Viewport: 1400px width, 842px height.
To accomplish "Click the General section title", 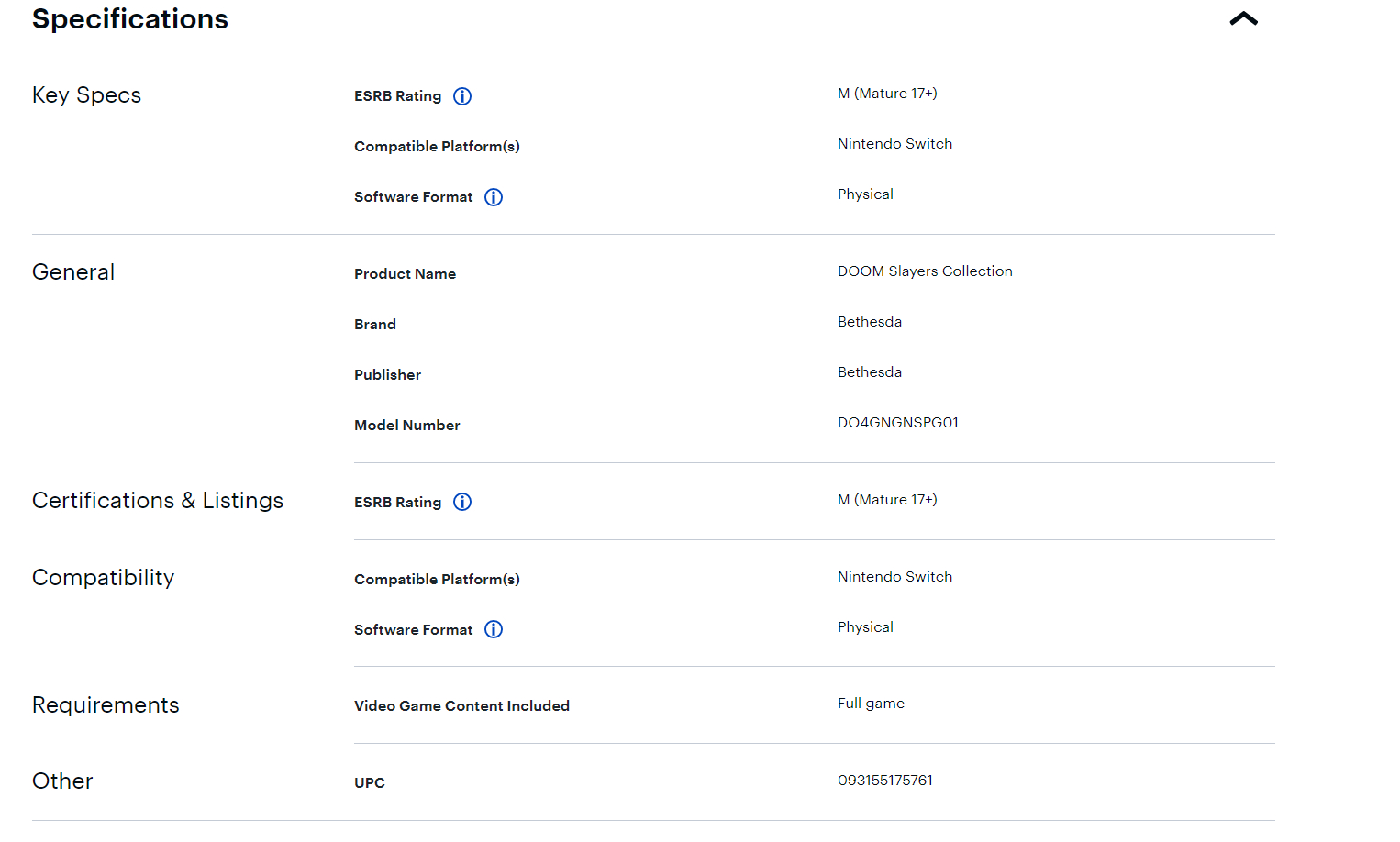I will coord(73,272).
